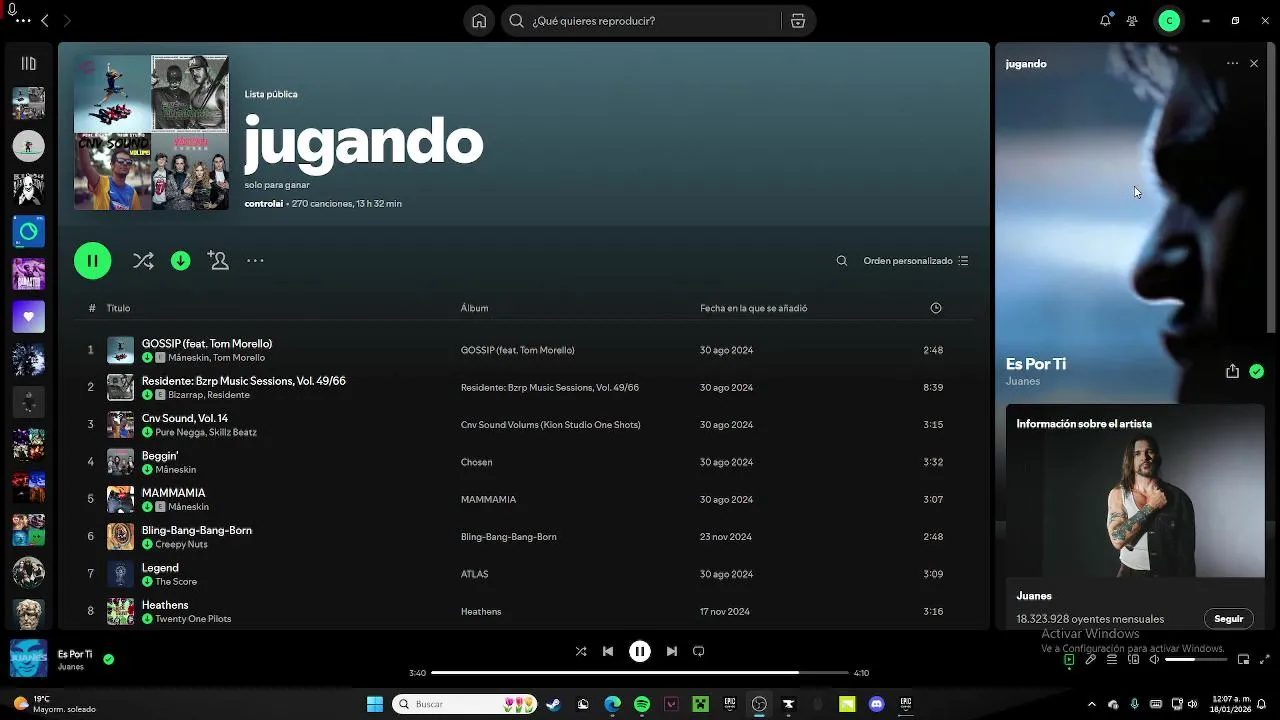
Task: Invite collaborators to the playlist
Action: 218,260
